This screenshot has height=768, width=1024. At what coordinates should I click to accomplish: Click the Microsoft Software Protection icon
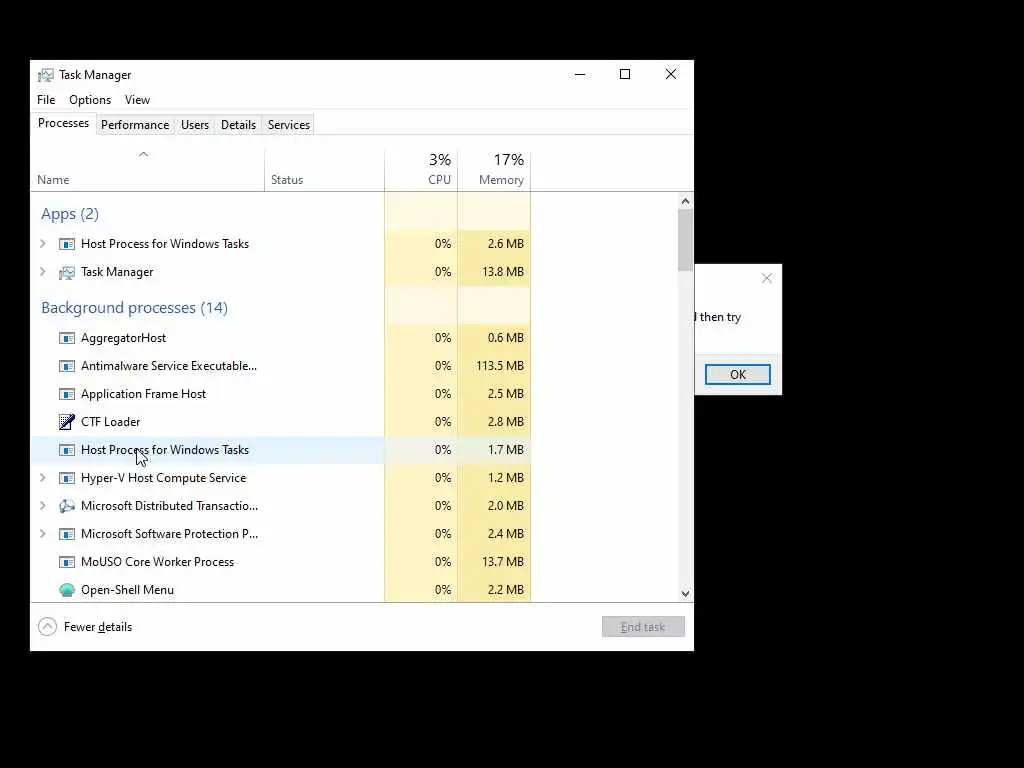click(67, 534)
